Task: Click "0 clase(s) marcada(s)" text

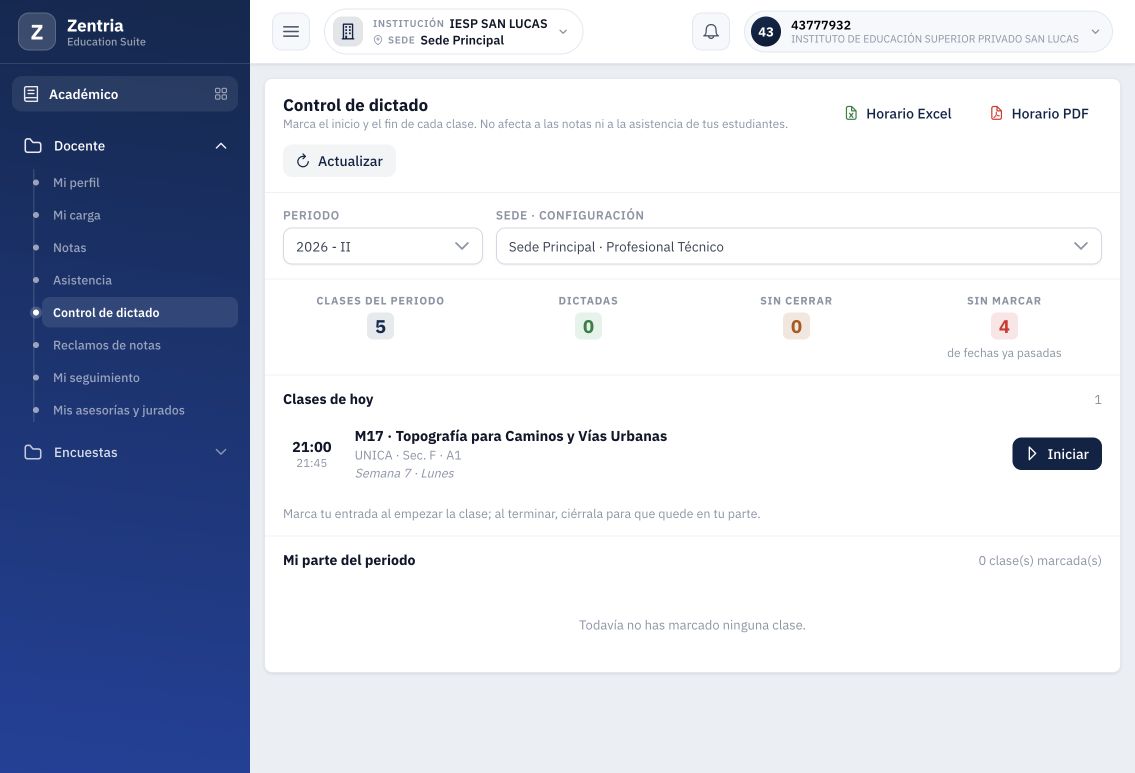Action: pos(1039,560)
